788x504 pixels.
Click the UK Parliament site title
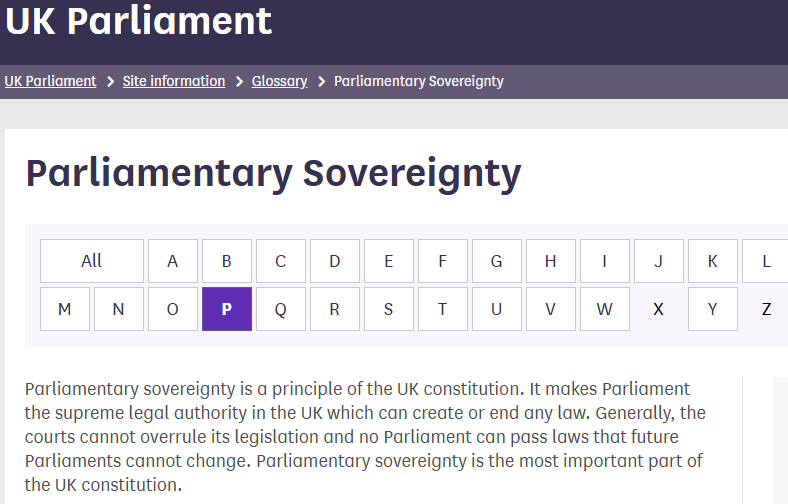click(139, 20)
